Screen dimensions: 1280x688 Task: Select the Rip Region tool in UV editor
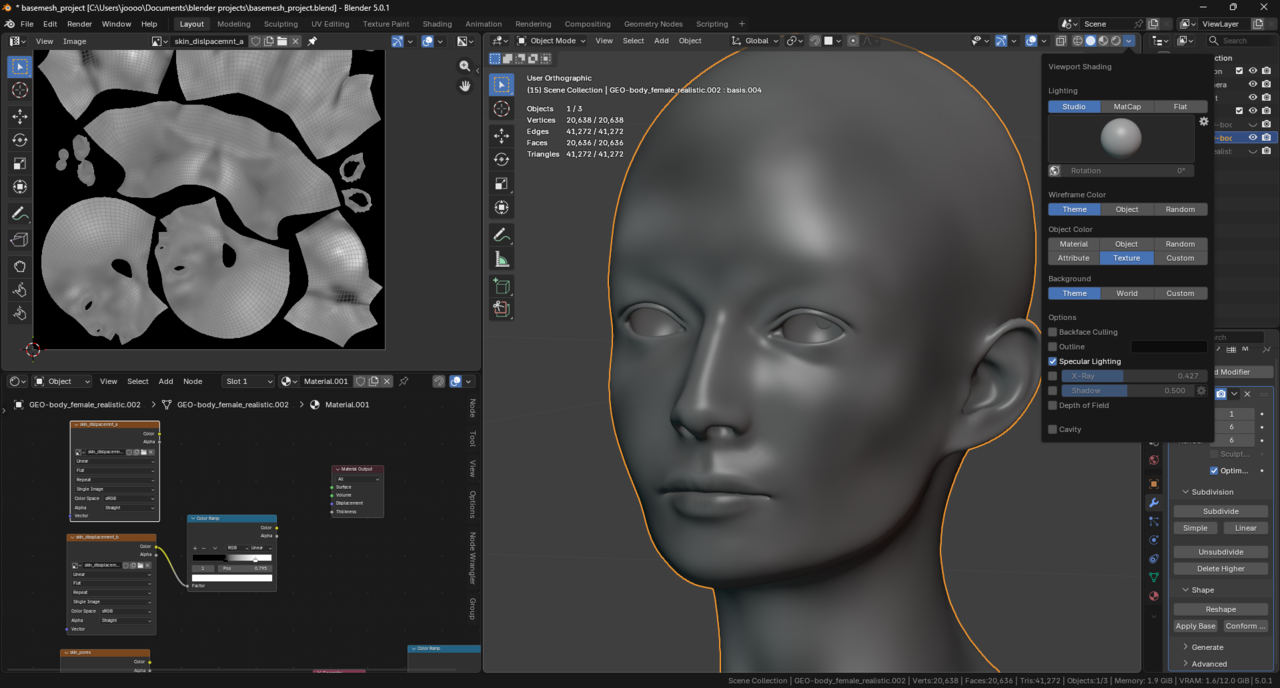click(20, 240)
